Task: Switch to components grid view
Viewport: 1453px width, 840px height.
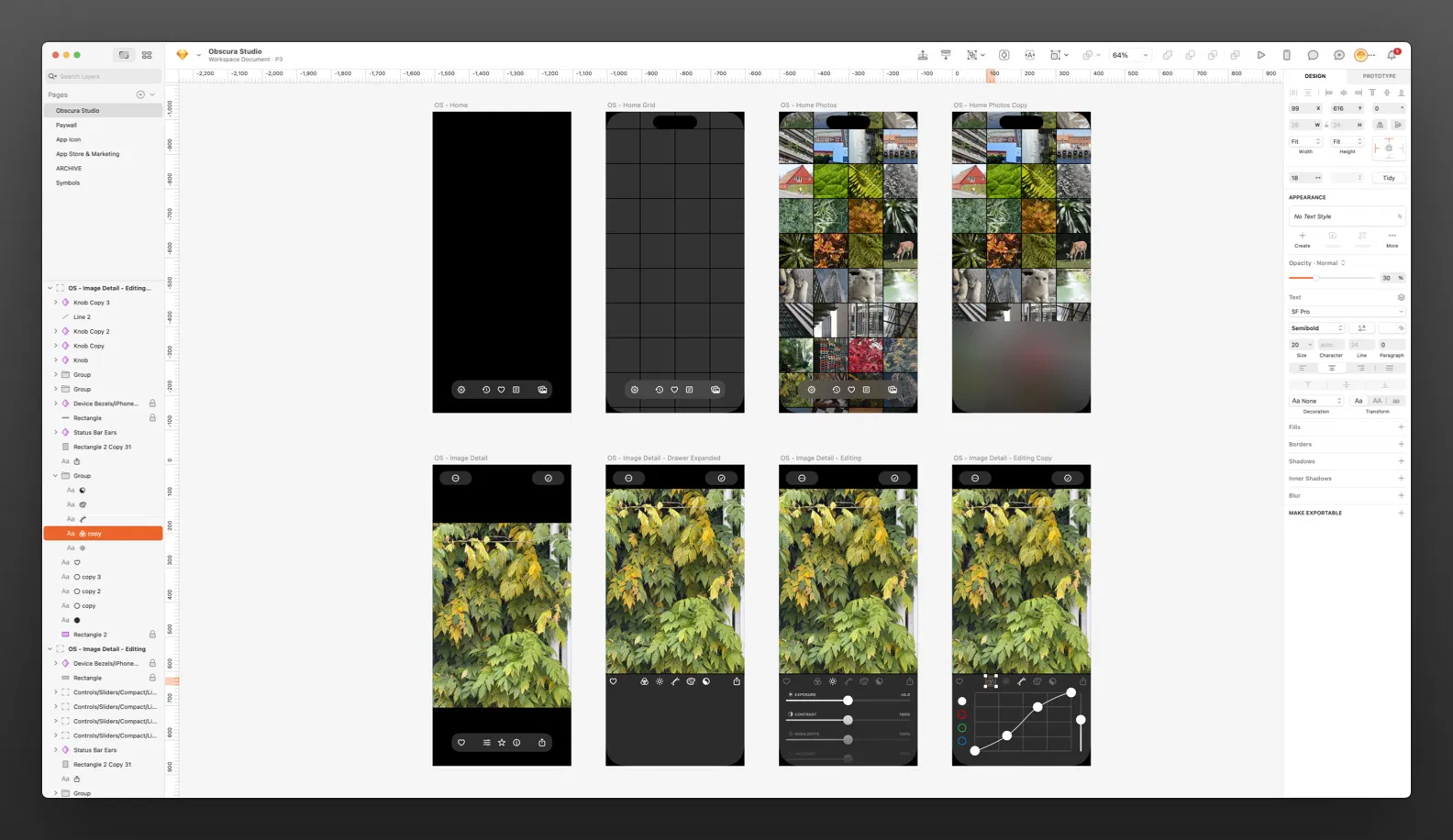Action: tap(147, 55)
